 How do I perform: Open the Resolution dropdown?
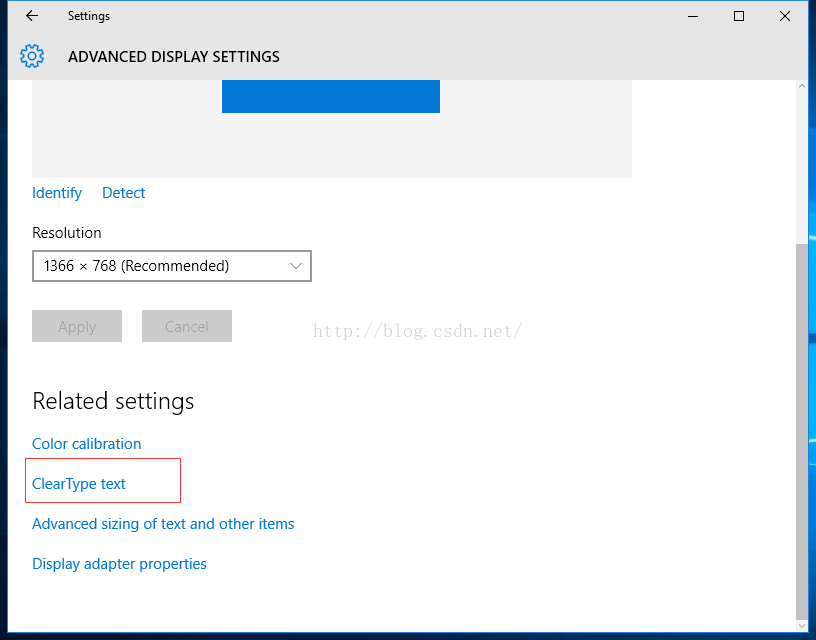[172, 266]
